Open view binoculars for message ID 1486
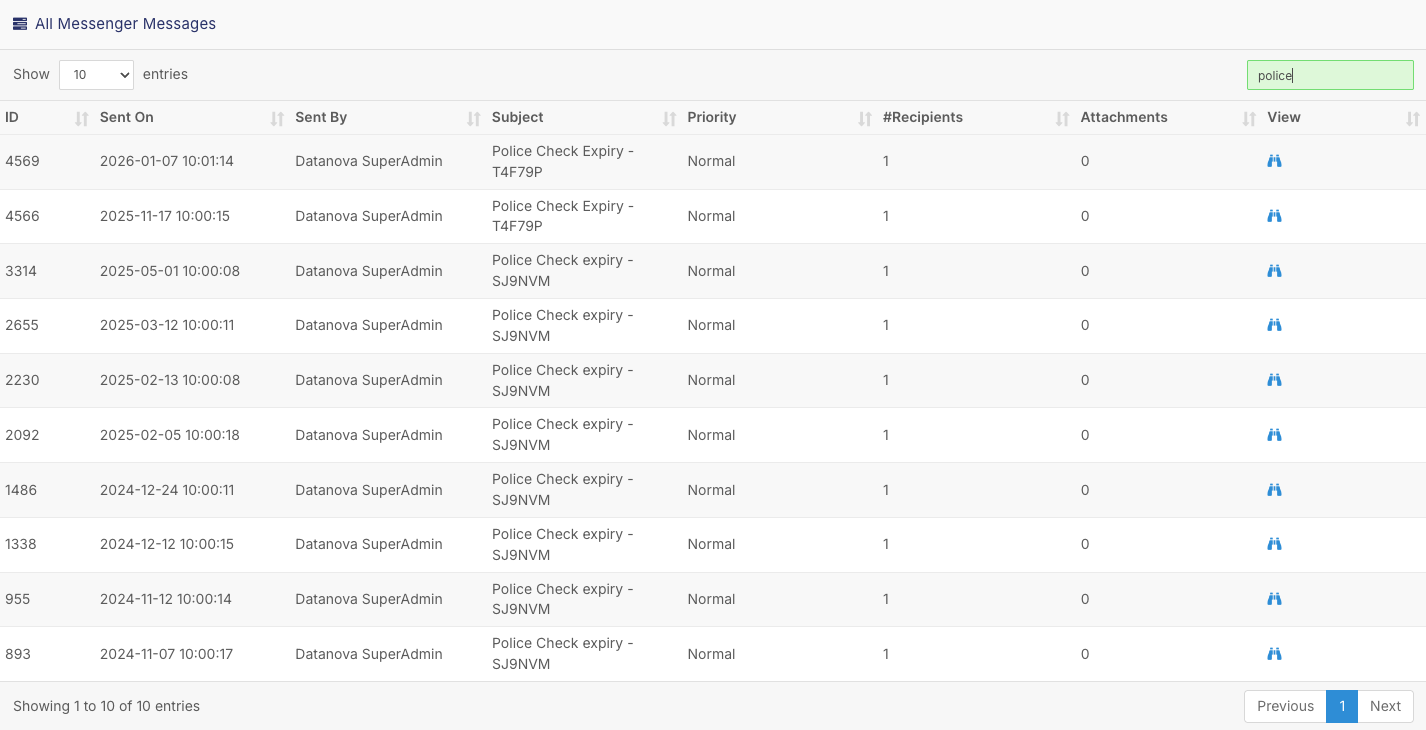This screenshot has height=730, width=1426. click(1274, 490)
